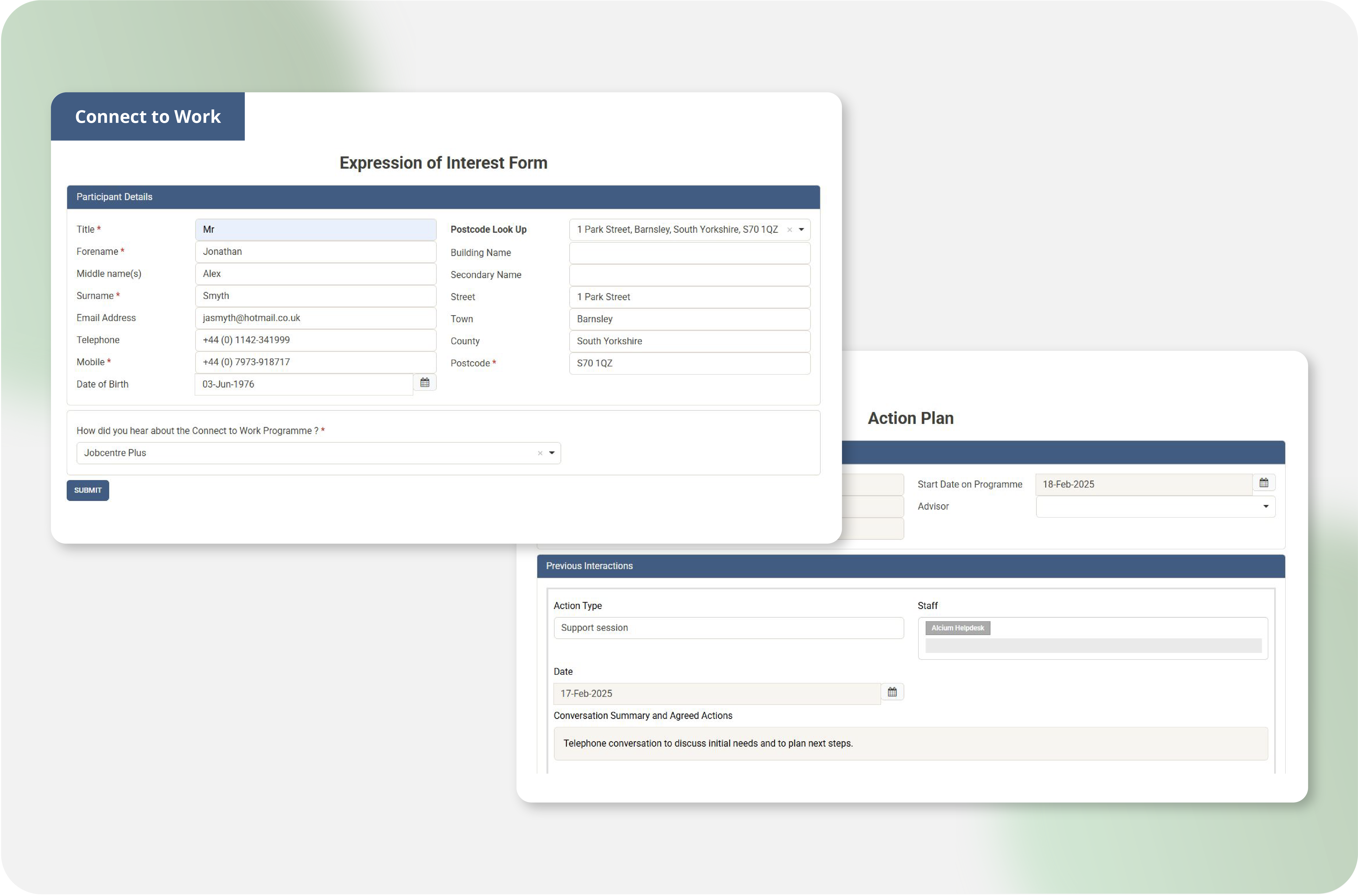Focus the empty Secondary Name field
This screenshot has width=1358, height=896.
[690, 275]
